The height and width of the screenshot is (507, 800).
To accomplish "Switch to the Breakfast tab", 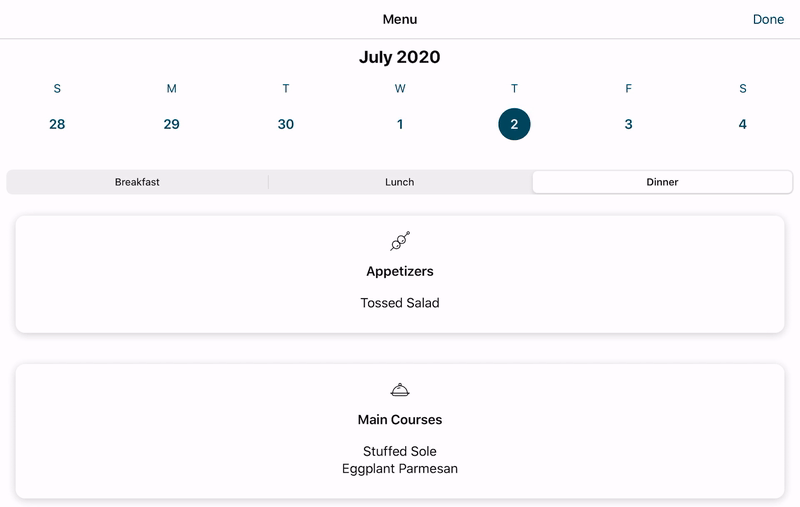I will point(137,182).
